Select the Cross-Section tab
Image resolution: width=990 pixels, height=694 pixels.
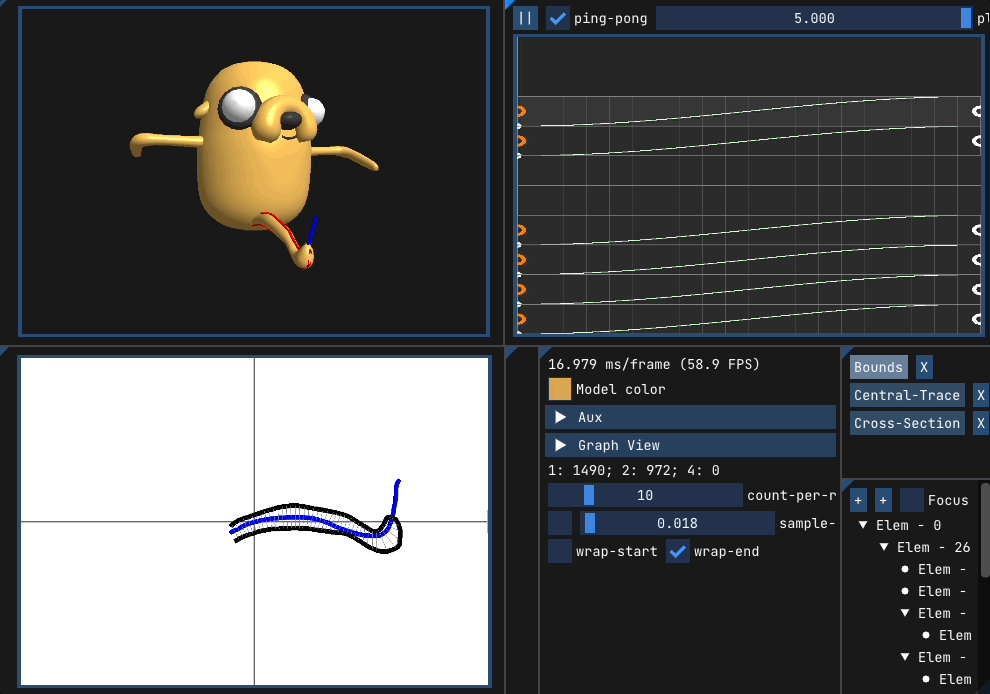[x=907, y=423]
